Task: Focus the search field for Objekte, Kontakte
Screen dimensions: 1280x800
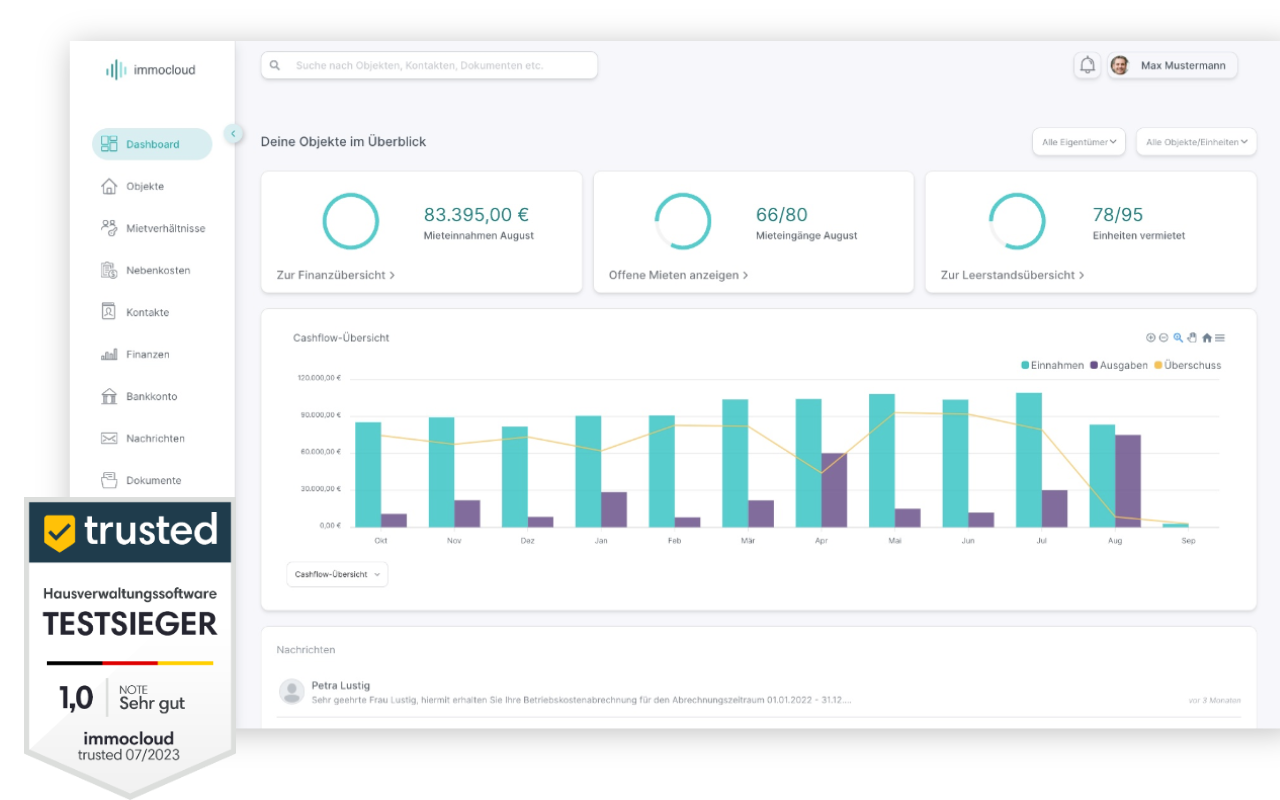Action: click(429, 65)
